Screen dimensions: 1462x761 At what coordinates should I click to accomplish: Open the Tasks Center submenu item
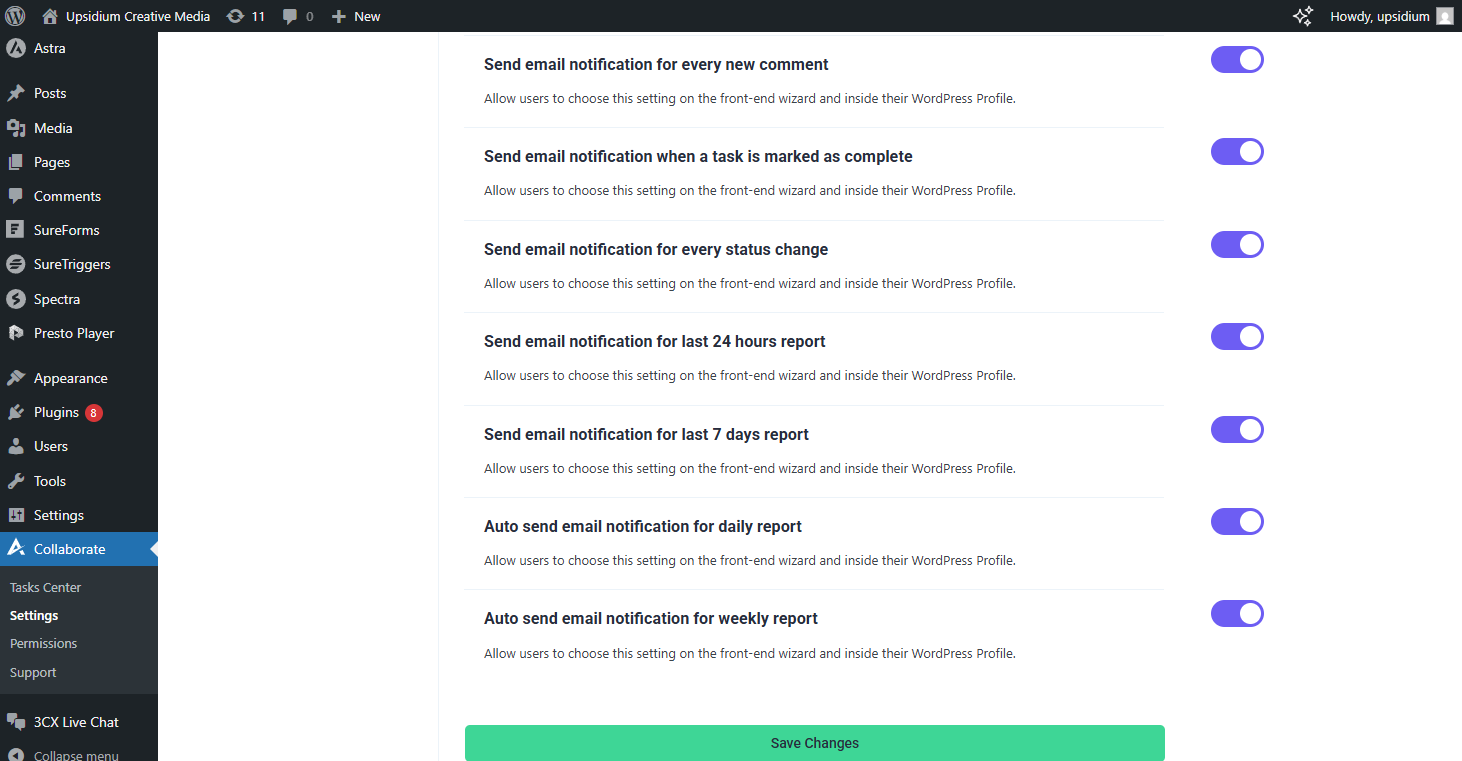[46, 587]
